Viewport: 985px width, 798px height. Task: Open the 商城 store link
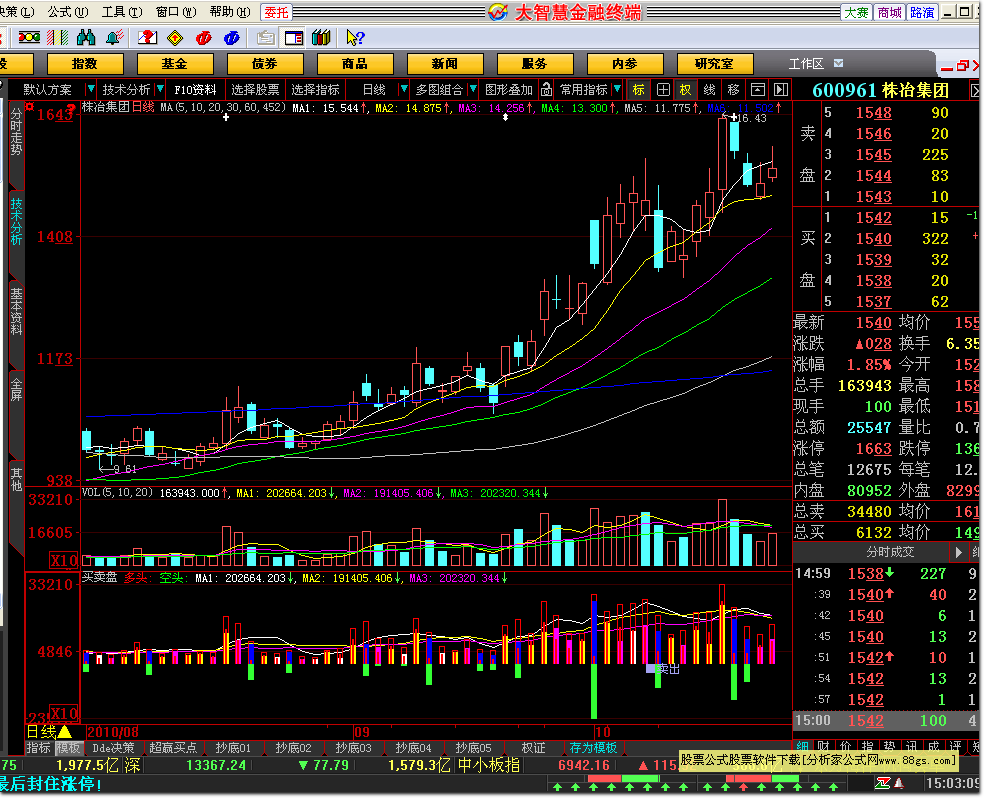(889, 12)
